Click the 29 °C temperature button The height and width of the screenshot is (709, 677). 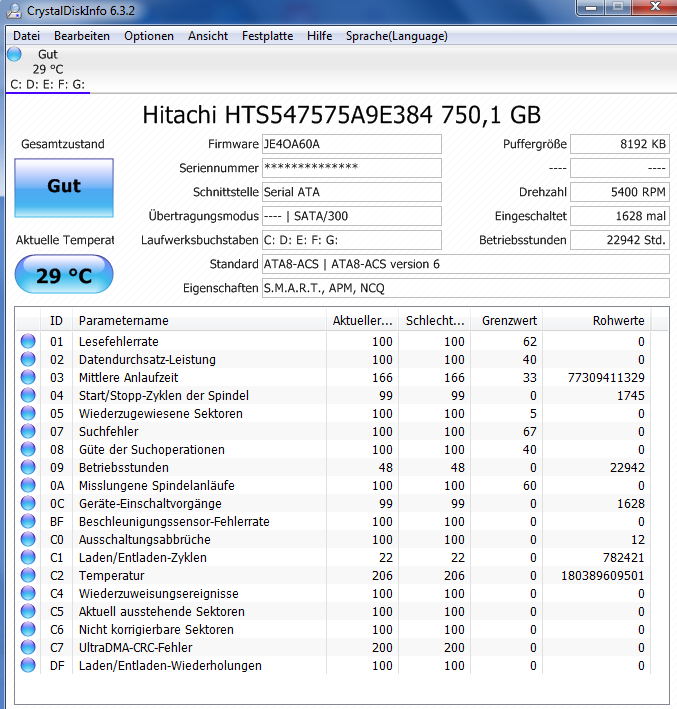pyautogui.click(x=64, y=275)
